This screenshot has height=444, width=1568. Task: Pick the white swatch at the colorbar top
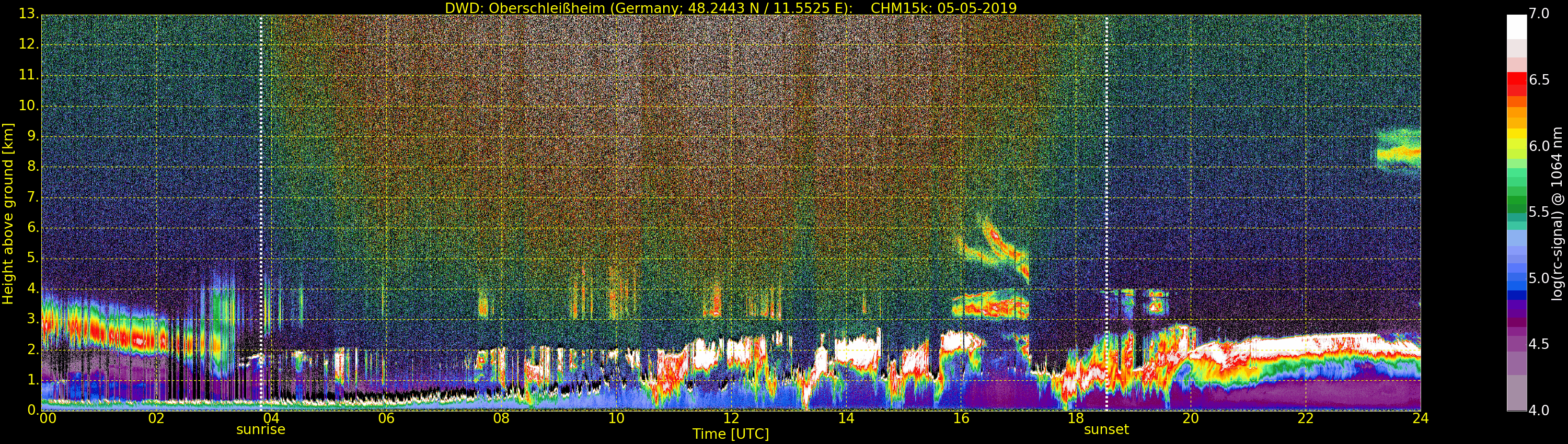pos(1517,27)
